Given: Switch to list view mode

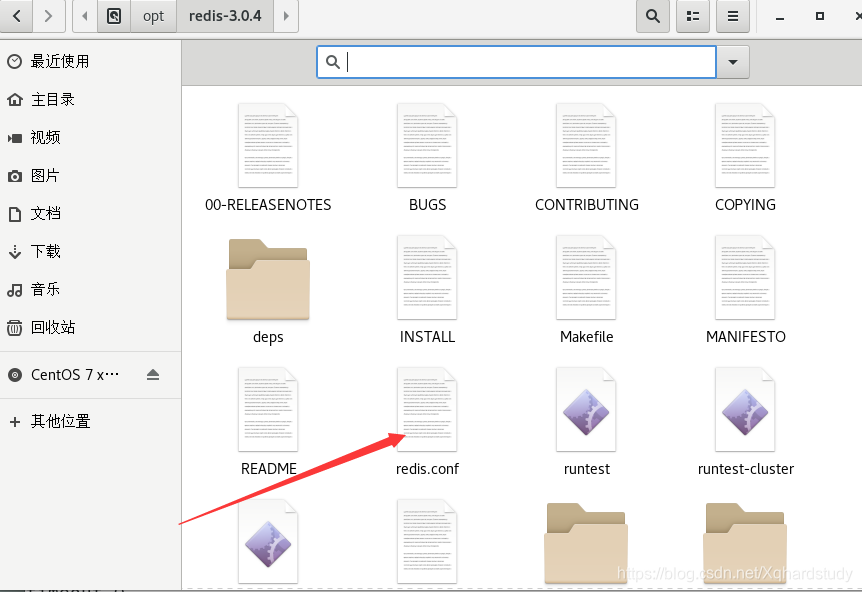Looking at the screenshot, I should (x=693, y=16).
